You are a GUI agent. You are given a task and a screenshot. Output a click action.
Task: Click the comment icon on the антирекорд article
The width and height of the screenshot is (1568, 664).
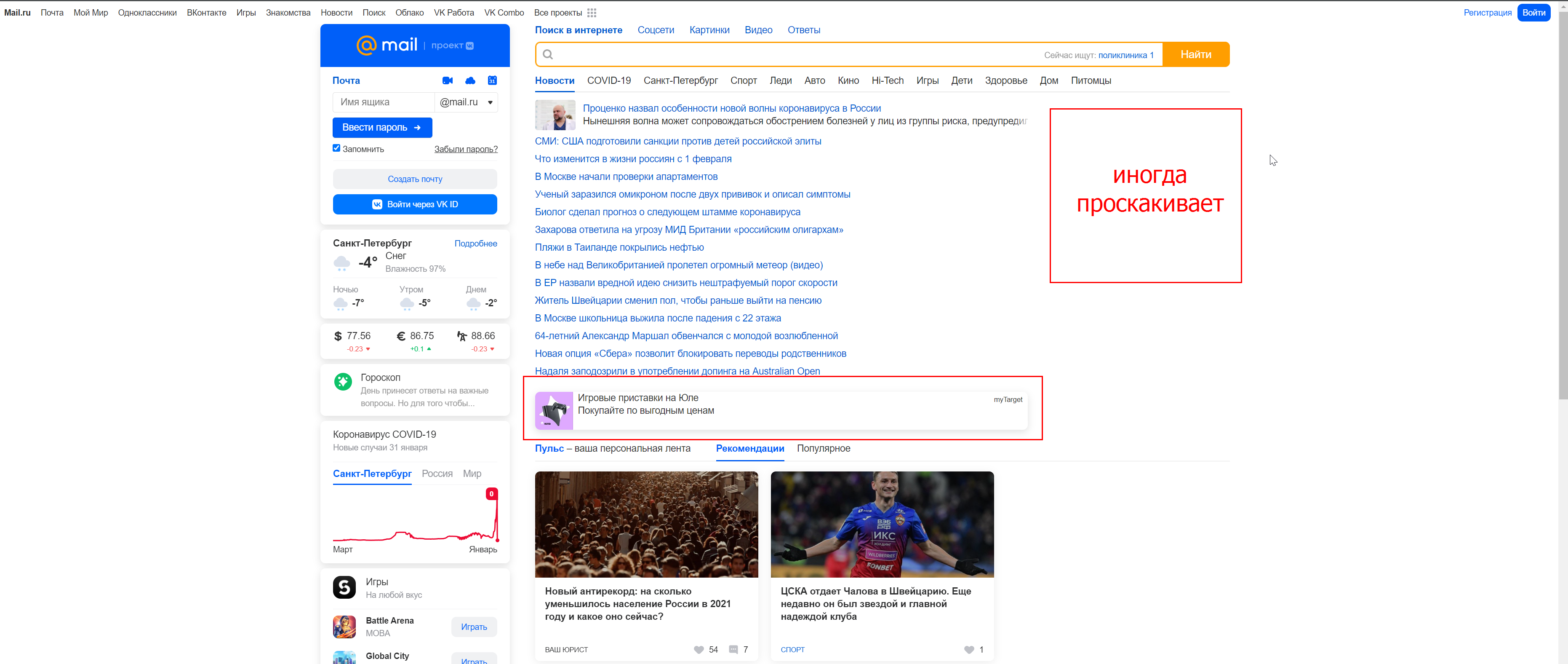pyautogui.click(x=733, y=650)
